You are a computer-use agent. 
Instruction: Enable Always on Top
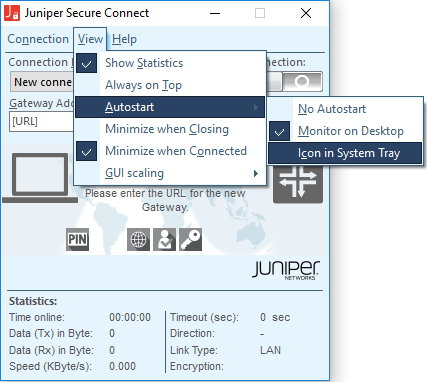click(170, 85)
